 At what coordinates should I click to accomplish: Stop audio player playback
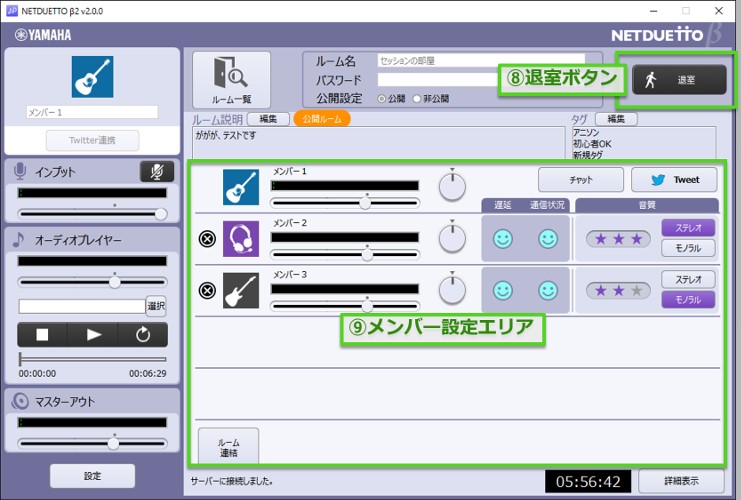click(42, 335)
